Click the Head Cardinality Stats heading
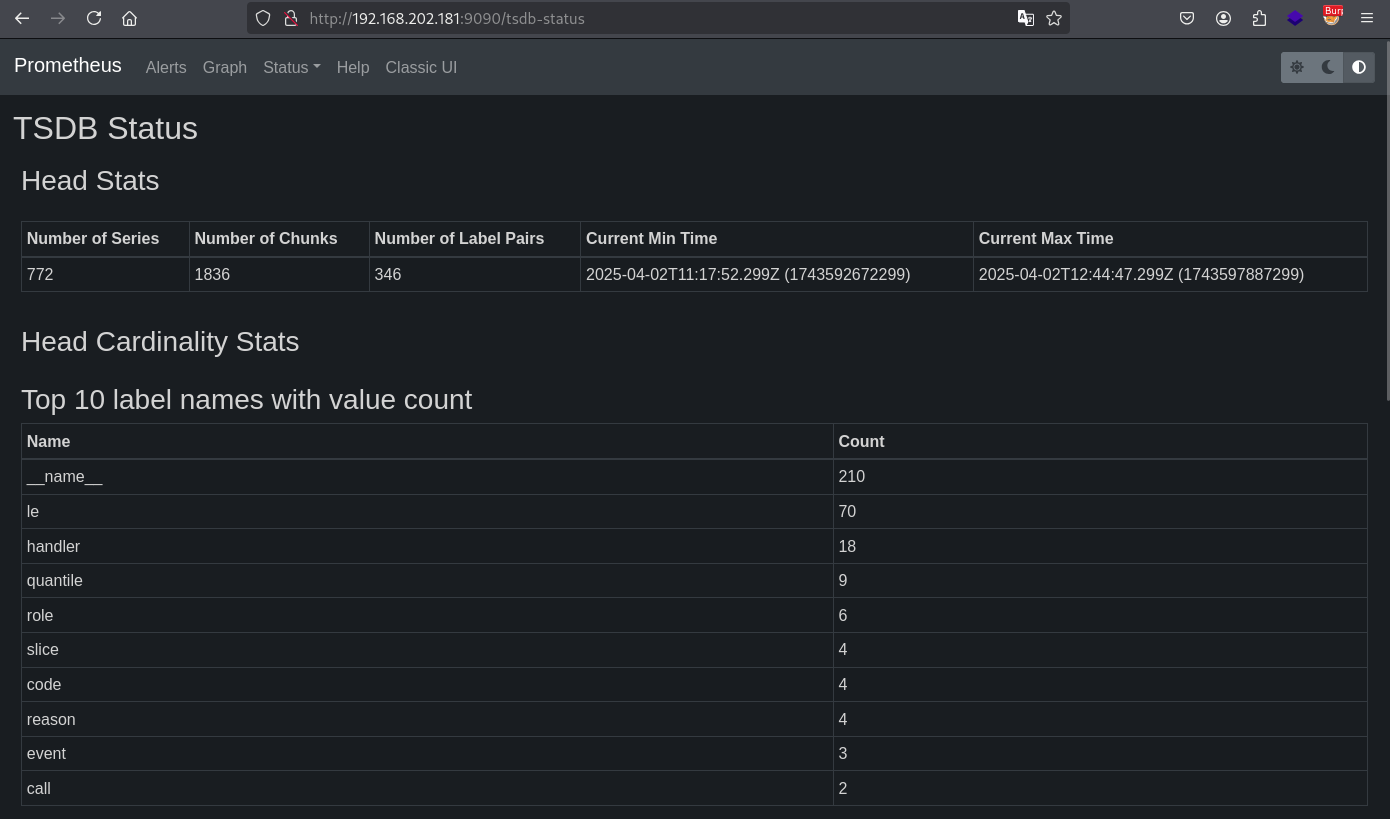 tap(160, 342)
